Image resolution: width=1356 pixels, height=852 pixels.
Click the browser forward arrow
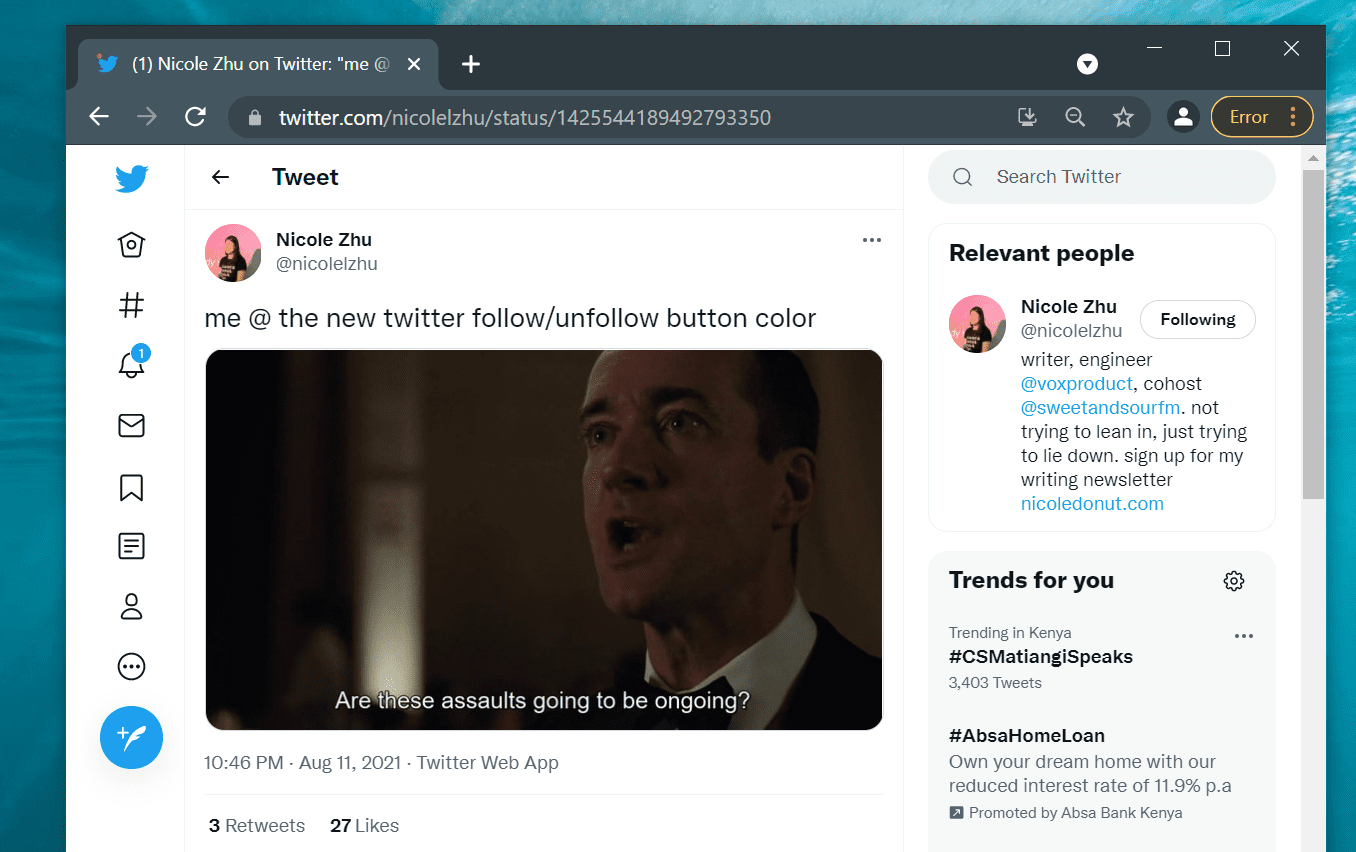point(147,117)
